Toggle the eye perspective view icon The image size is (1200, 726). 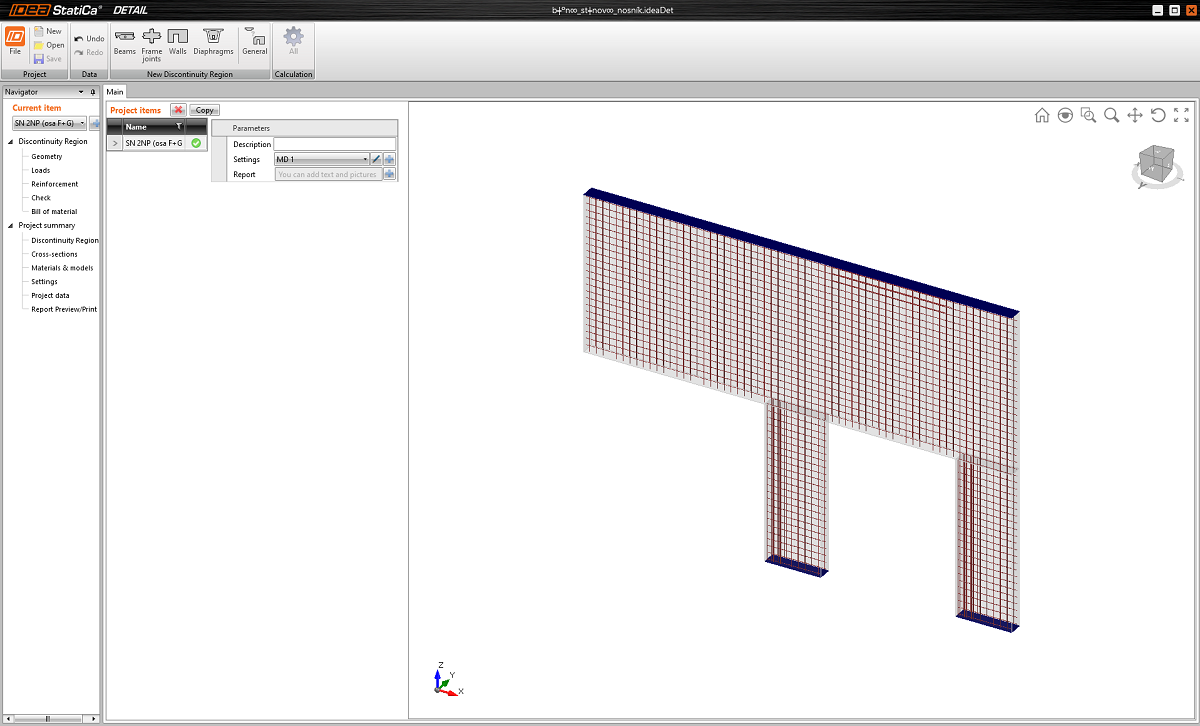tap(1065, 115)
